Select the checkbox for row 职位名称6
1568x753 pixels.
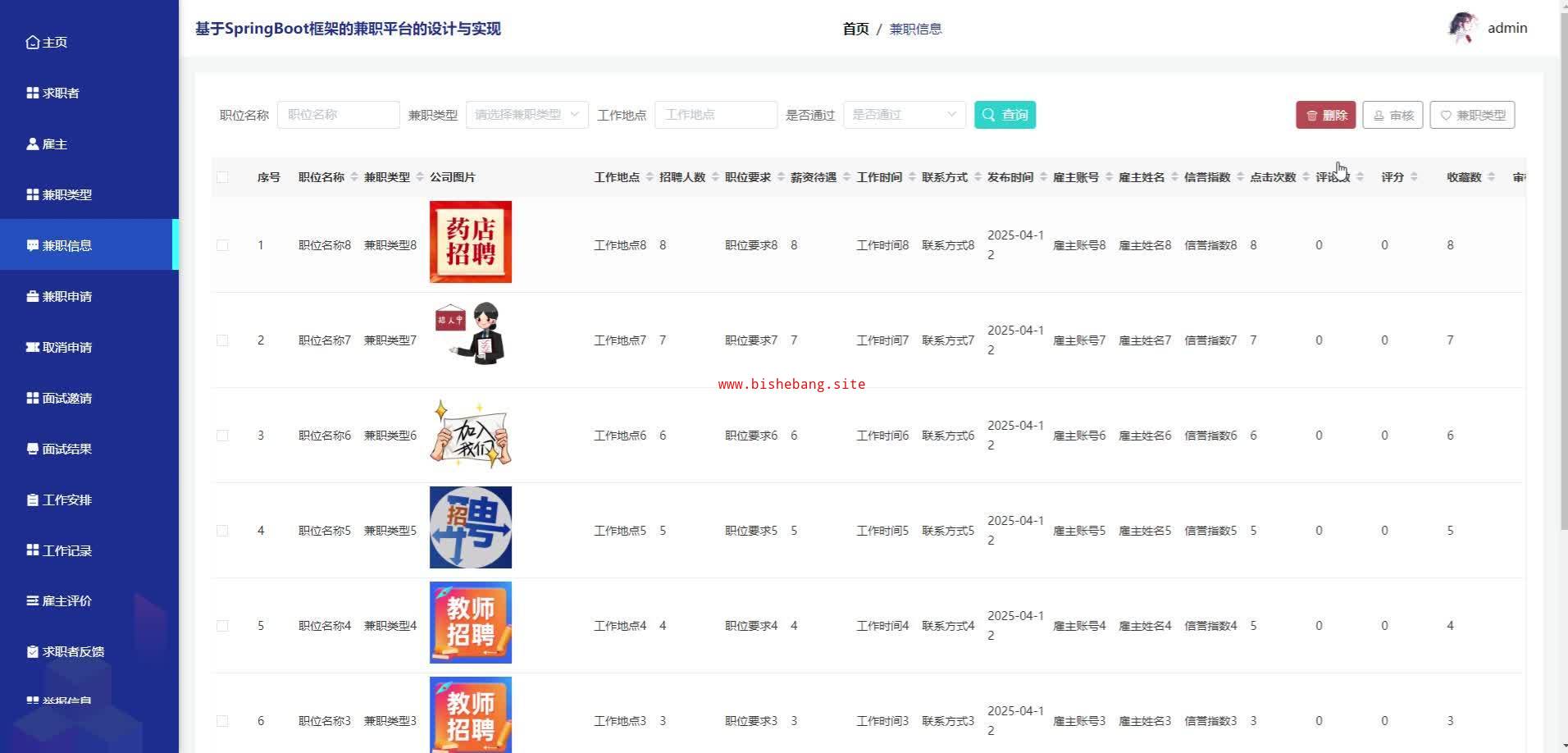click(x=222, y=436)
